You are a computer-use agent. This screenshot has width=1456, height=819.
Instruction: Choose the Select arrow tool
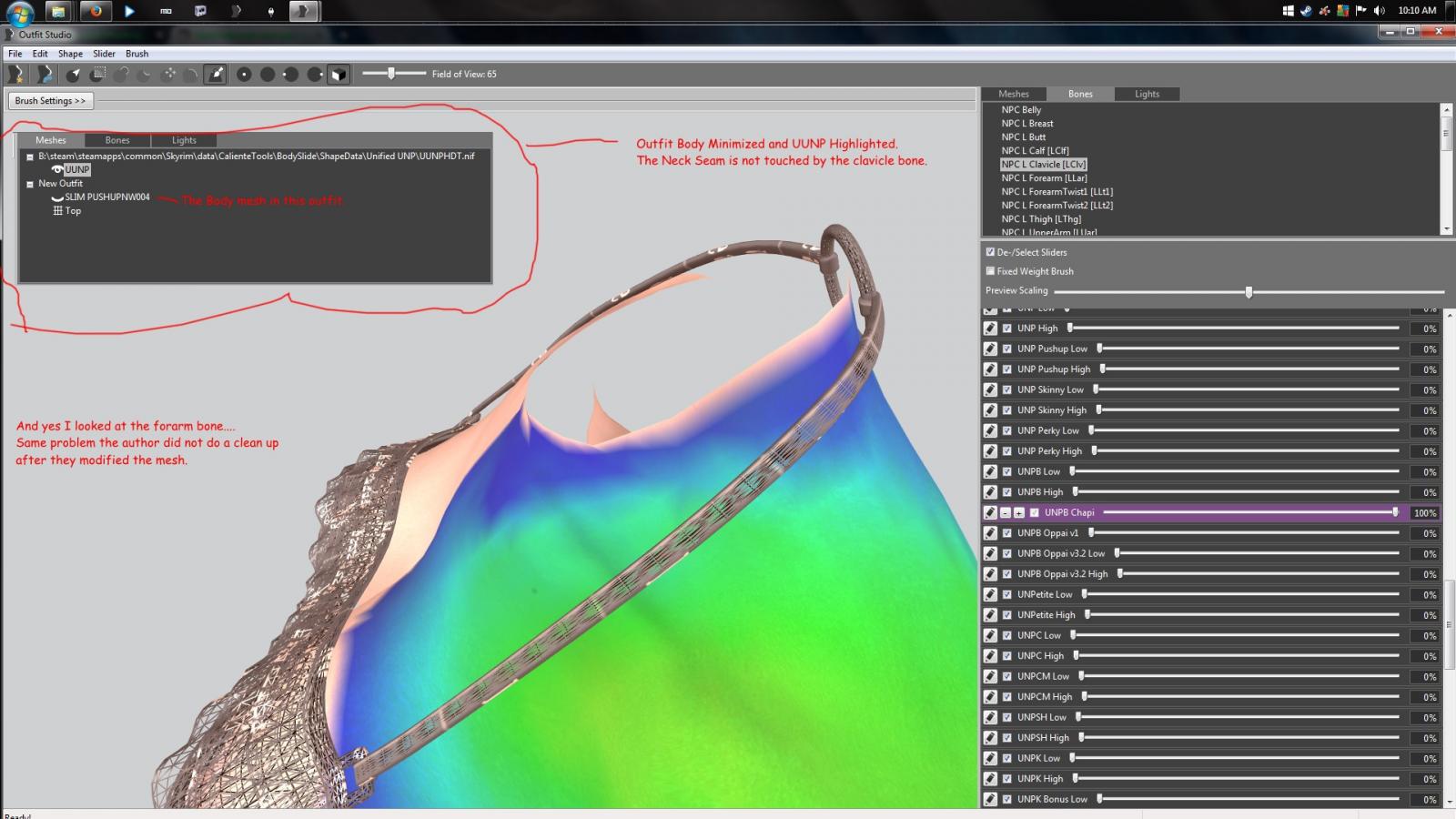[x=74, y=75]
